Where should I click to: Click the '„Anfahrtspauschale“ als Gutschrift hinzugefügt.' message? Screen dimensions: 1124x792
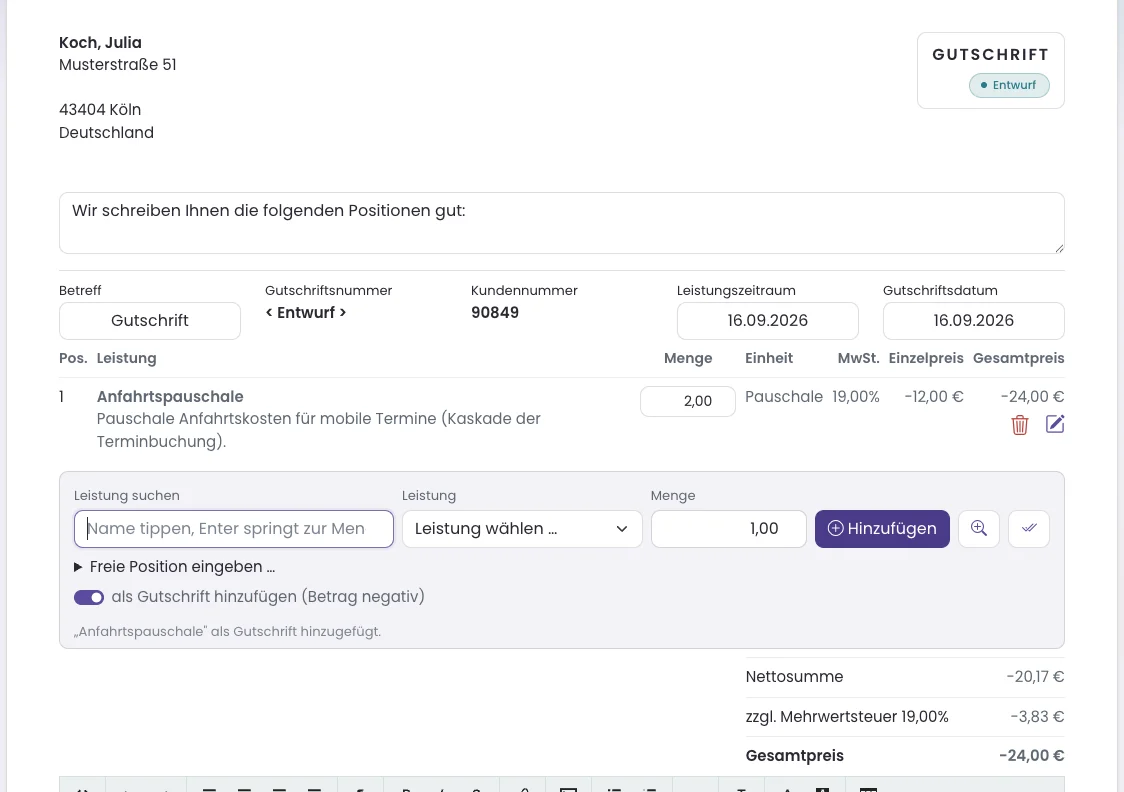(227, 631)
